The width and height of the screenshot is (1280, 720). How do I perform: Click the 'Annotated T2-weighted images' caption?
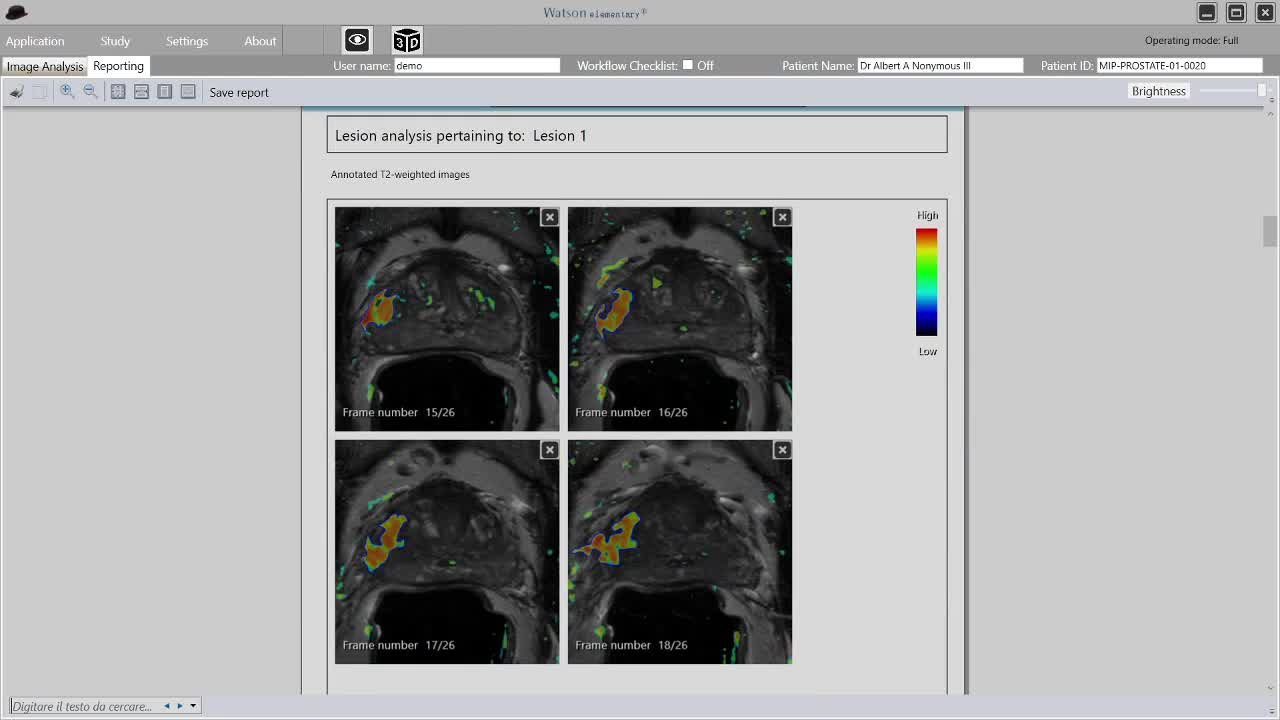[x=400, y=174]
